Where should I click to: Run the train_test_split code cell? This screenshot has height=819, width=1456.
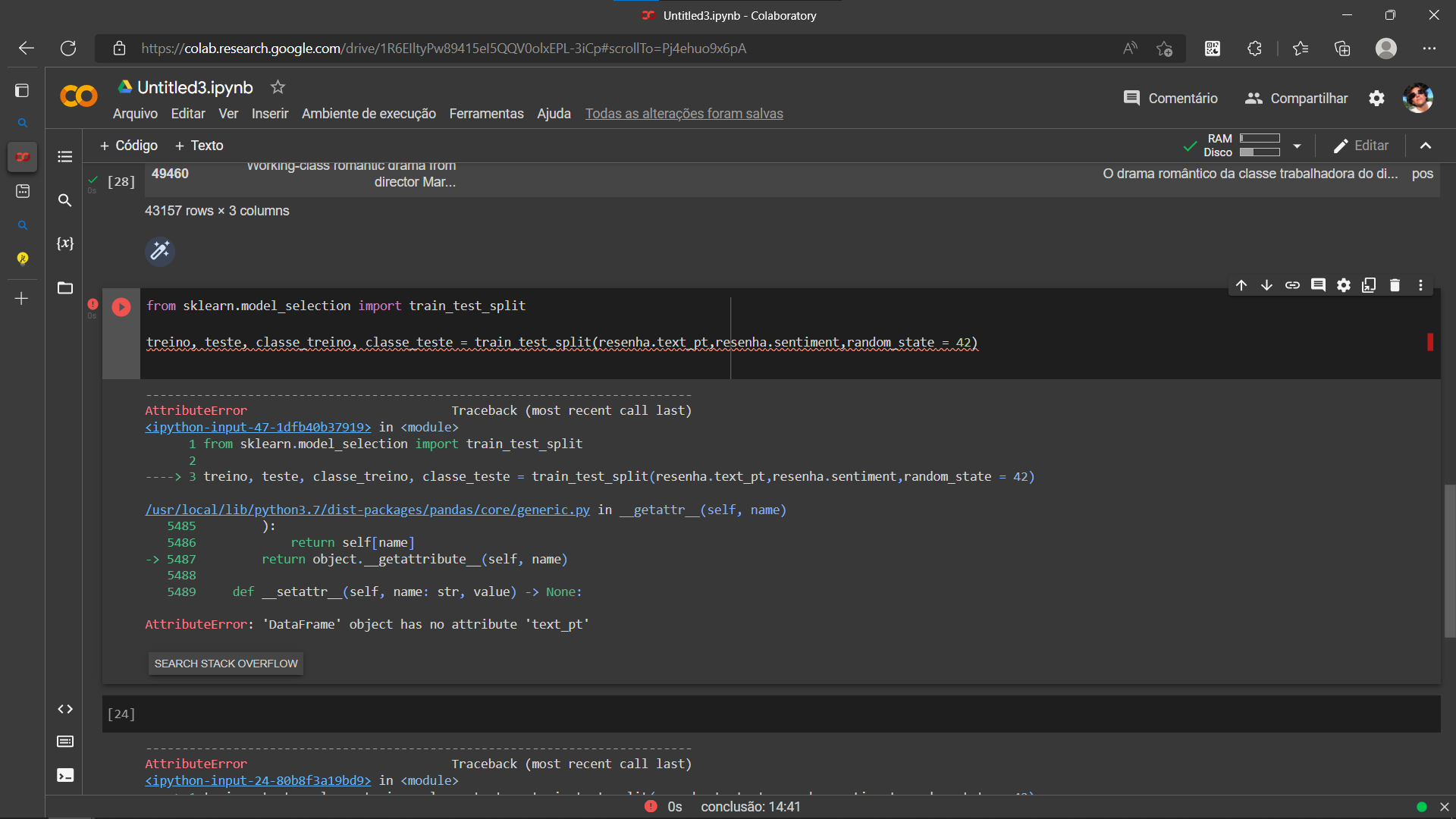[x=121, y=307]
